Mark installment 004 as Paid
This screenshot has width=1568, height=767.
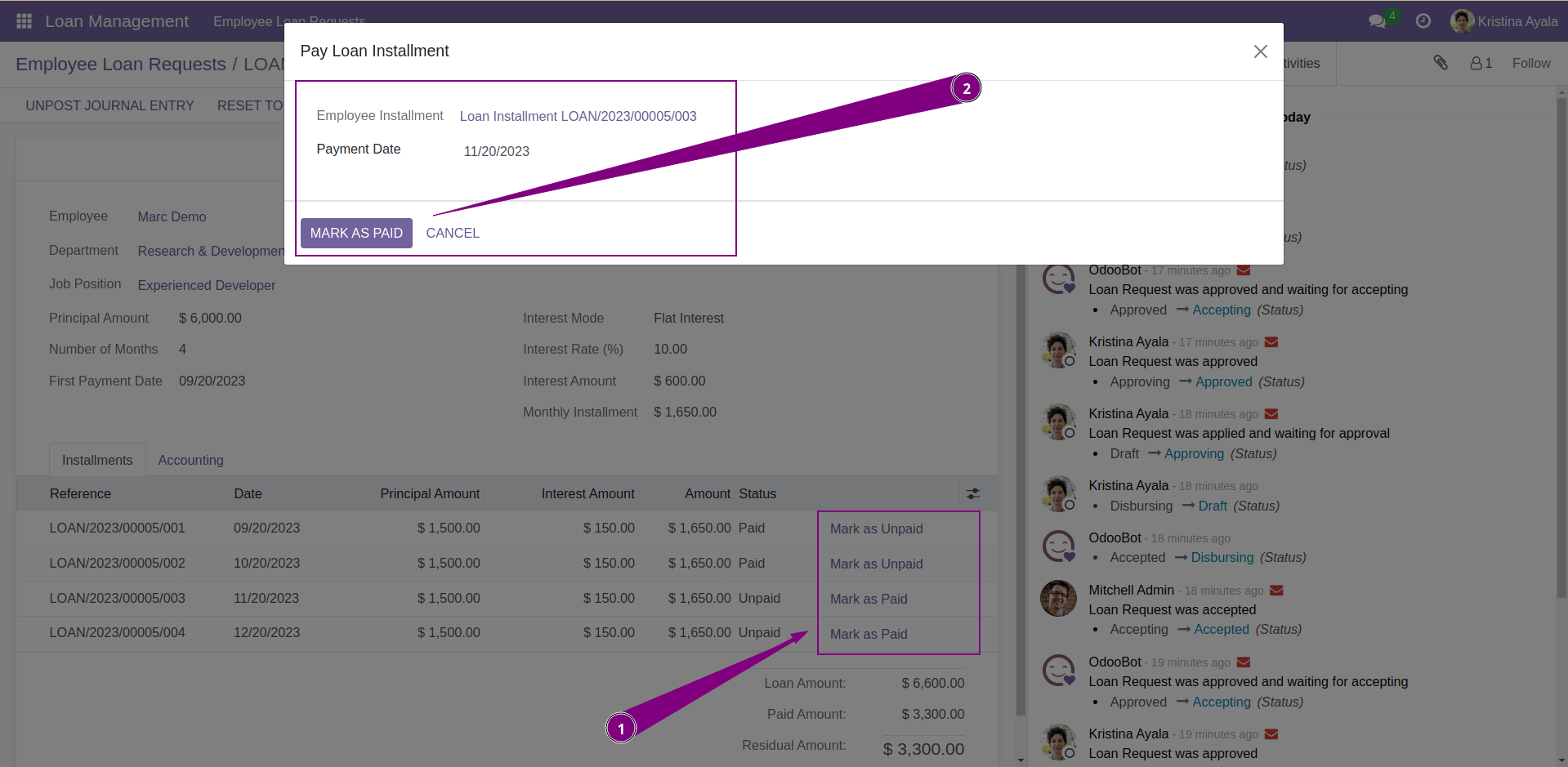pos(869,634)
